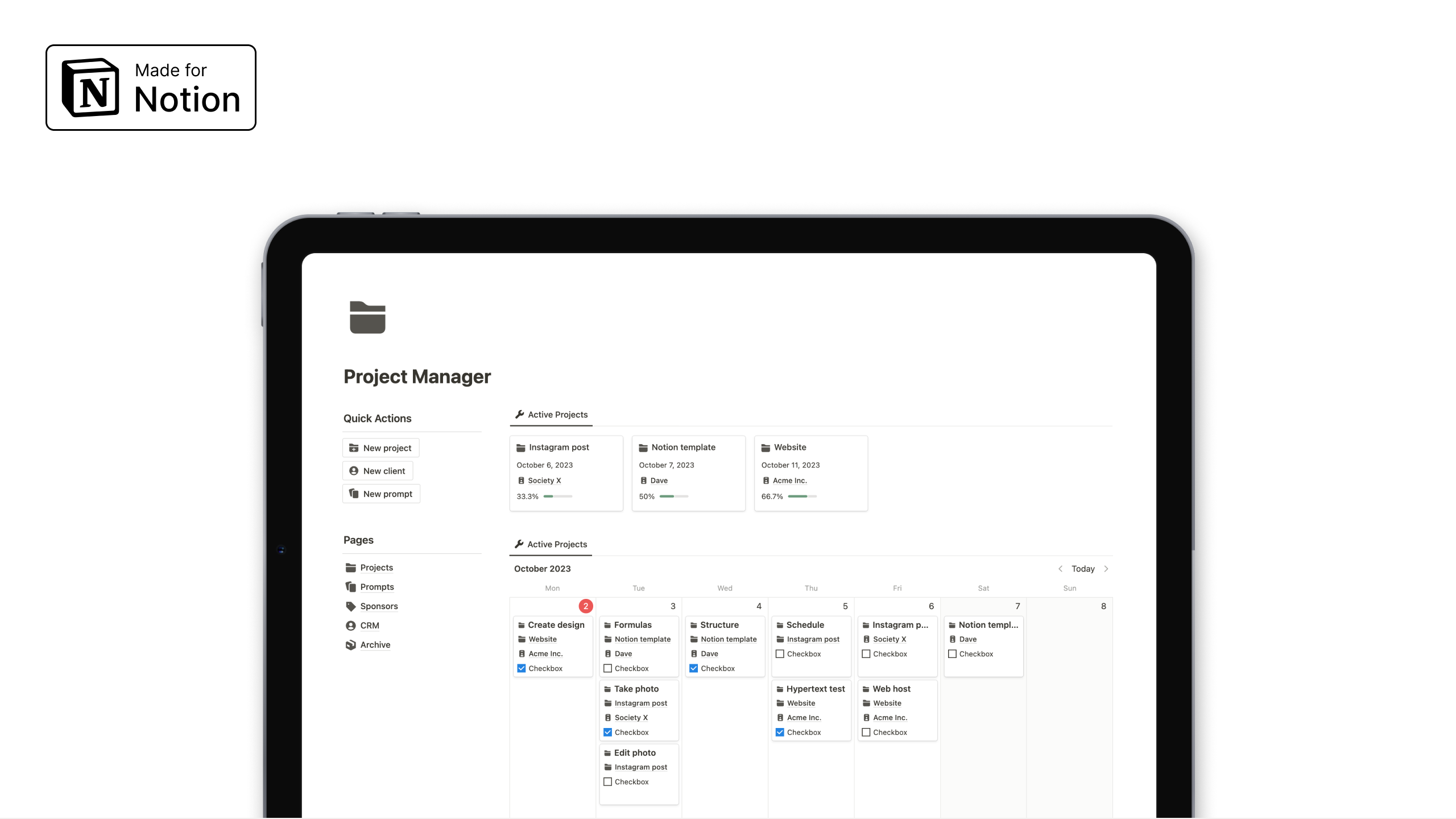
Task: Enable the checkbox on the Schedule card
Action: pos(780,653)
